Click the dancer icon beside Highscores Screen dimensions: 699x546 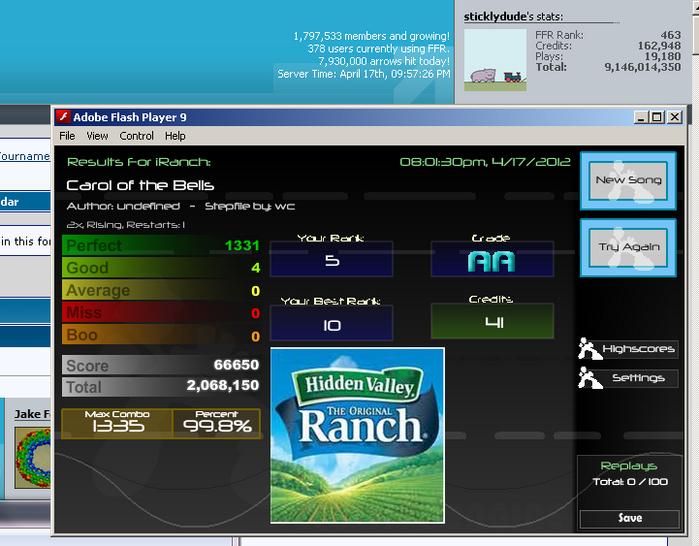(x=589, y=349)
